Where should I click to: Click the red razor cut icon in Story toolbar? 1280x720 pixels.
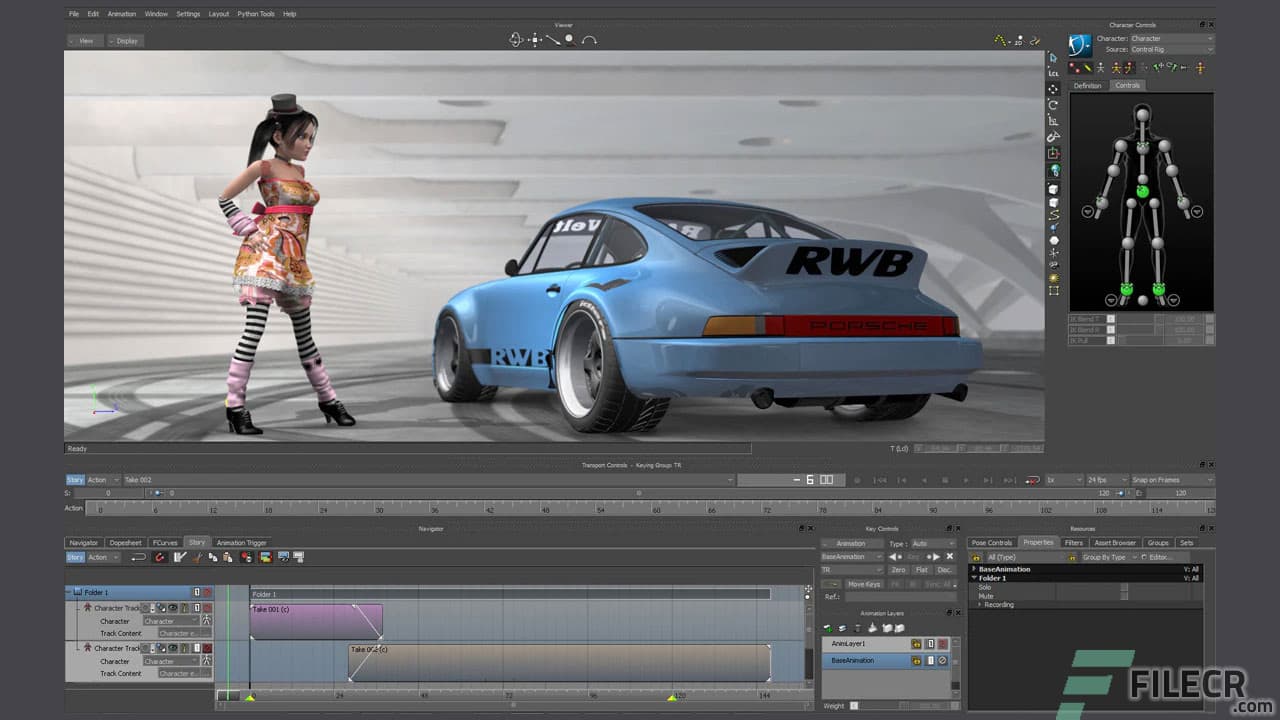[x=160, y=558]
